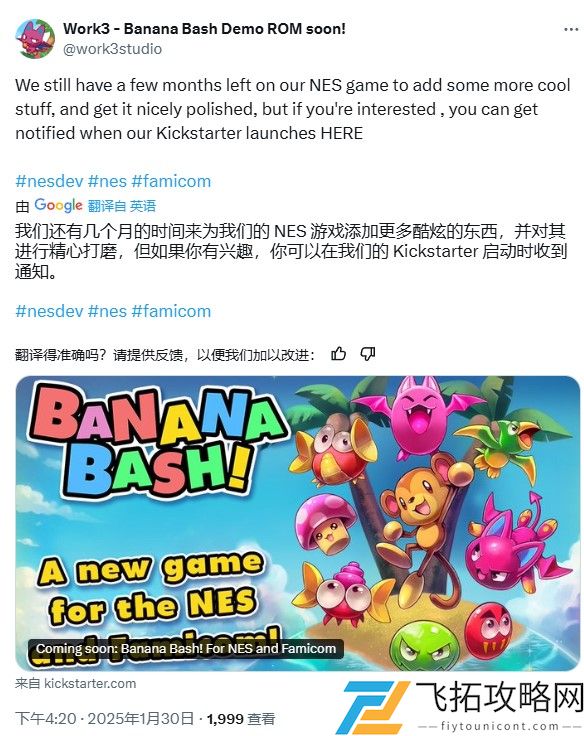
Task: Open the #nes hashtag in original text
Action: (x=108, y=181)
